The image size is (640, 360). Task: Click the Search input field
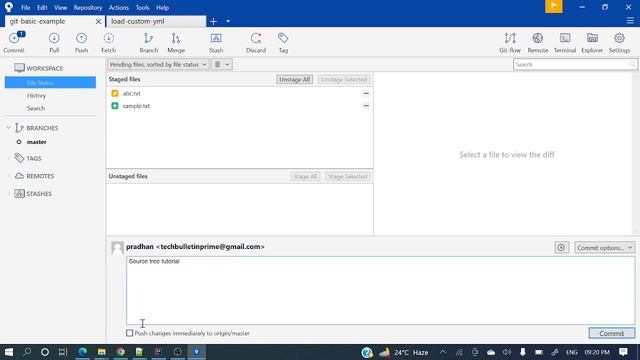pos(575,64)
